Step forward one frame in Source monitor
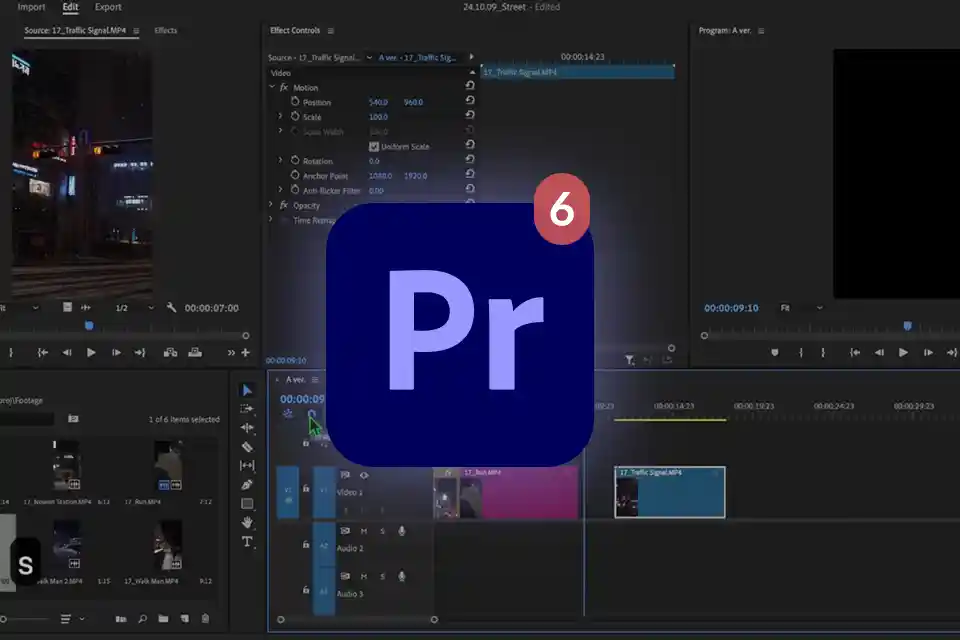Image resolution: width=960 pixels, height=640 pixels. click(x=116, y=352)
